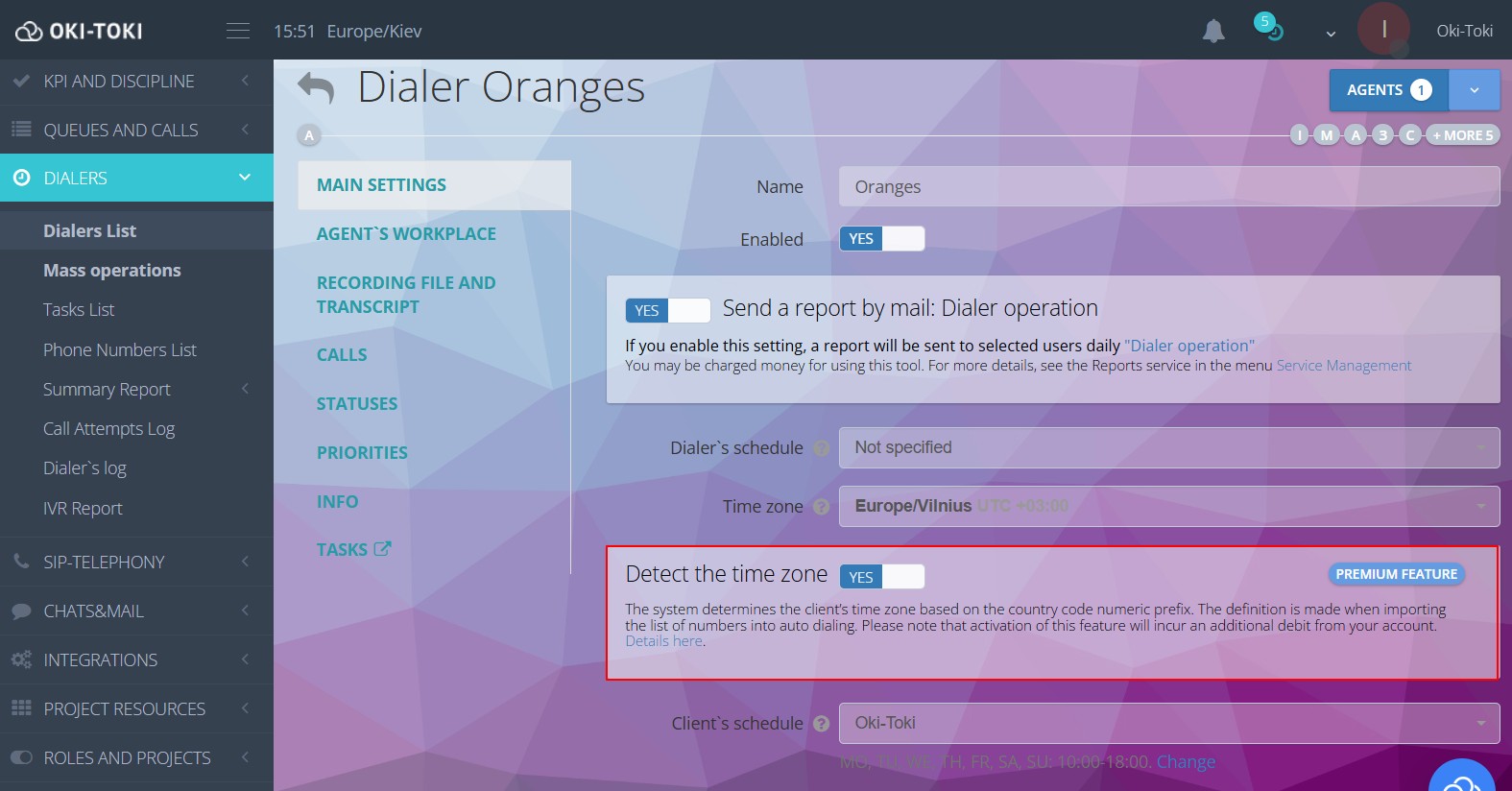Turn off Detect the time zone toggle
Viewport: 1512px width, 791px height.
click(x=881, y=577)
